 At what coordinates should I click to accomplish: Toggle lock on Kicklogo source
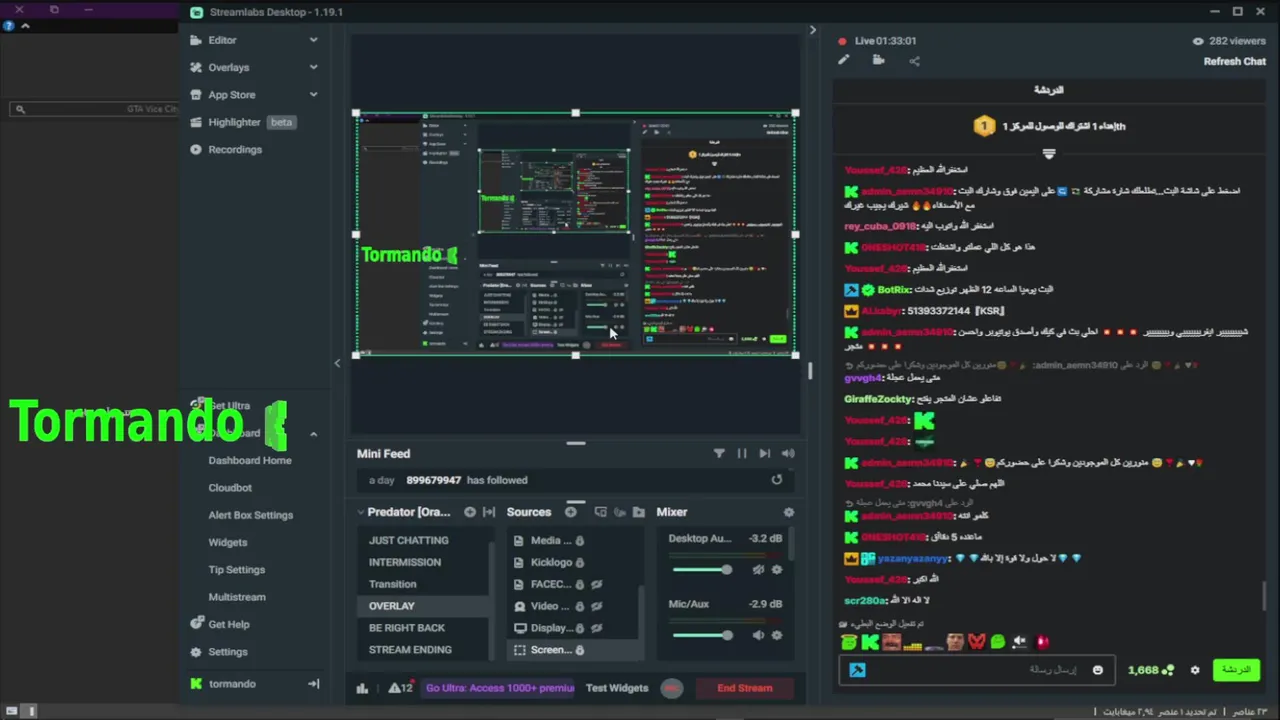click(581, 562)
